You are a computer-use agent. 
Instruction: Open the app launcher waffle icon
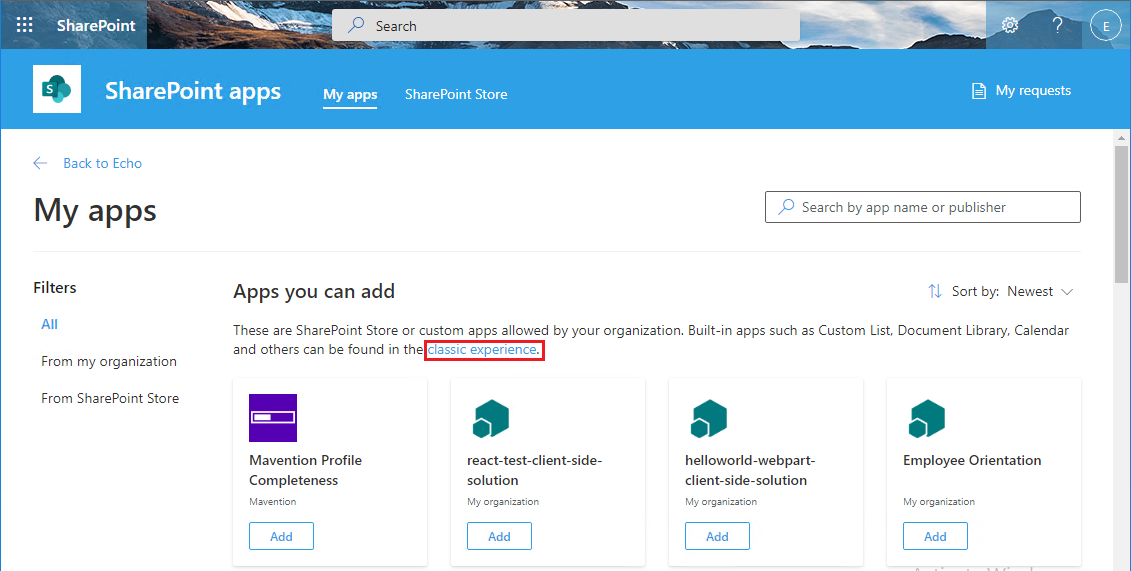coord(25,25)
